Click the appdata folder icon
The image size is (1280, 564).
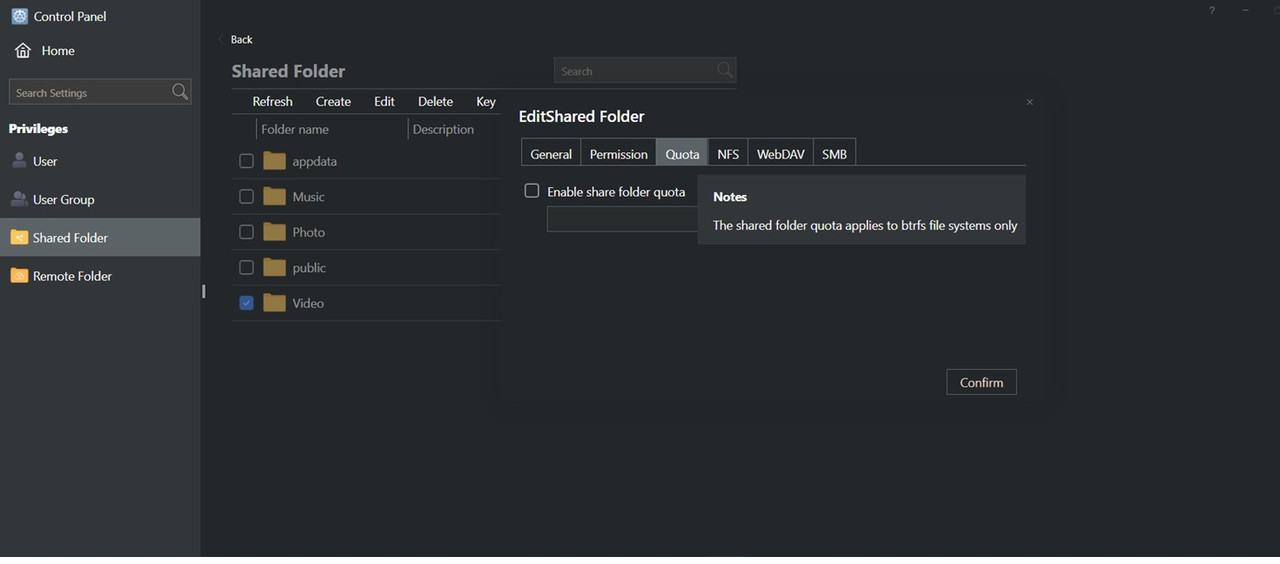pyautogui.click(x=275, y=161)
